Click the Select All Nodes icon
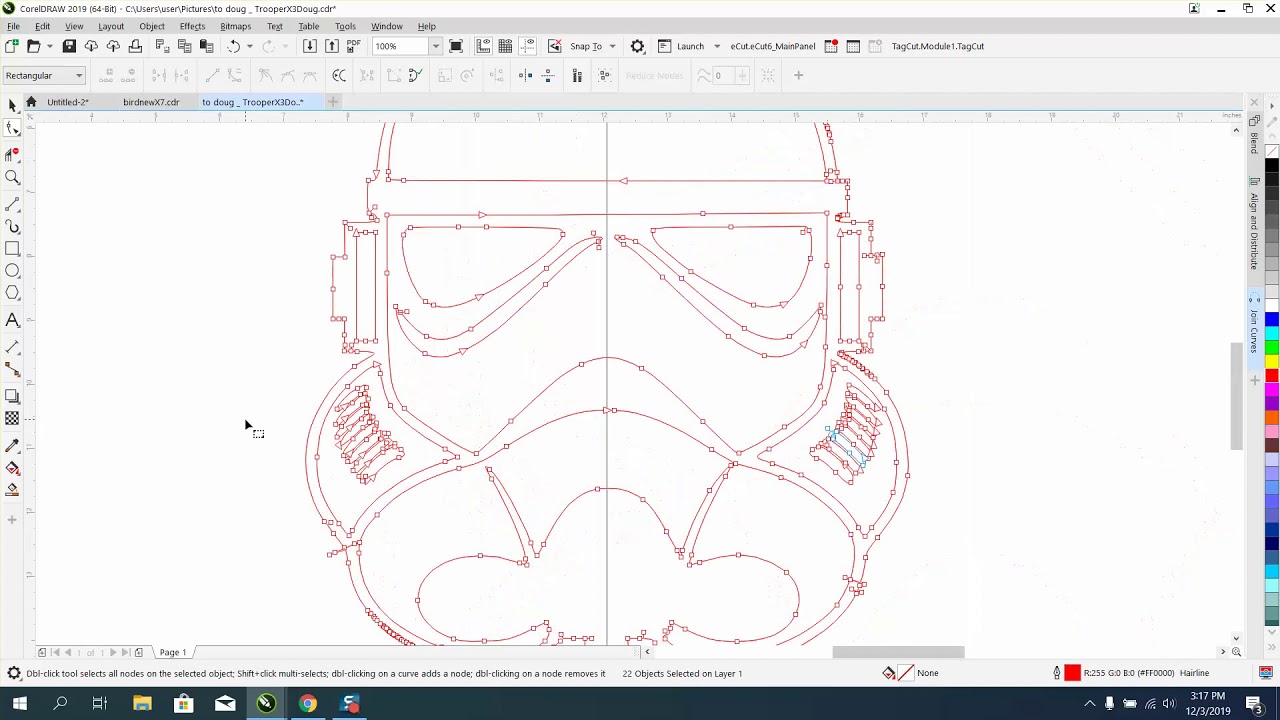Image resolution: width=1280 pixels, height=720 pixels. pos(604,75)
